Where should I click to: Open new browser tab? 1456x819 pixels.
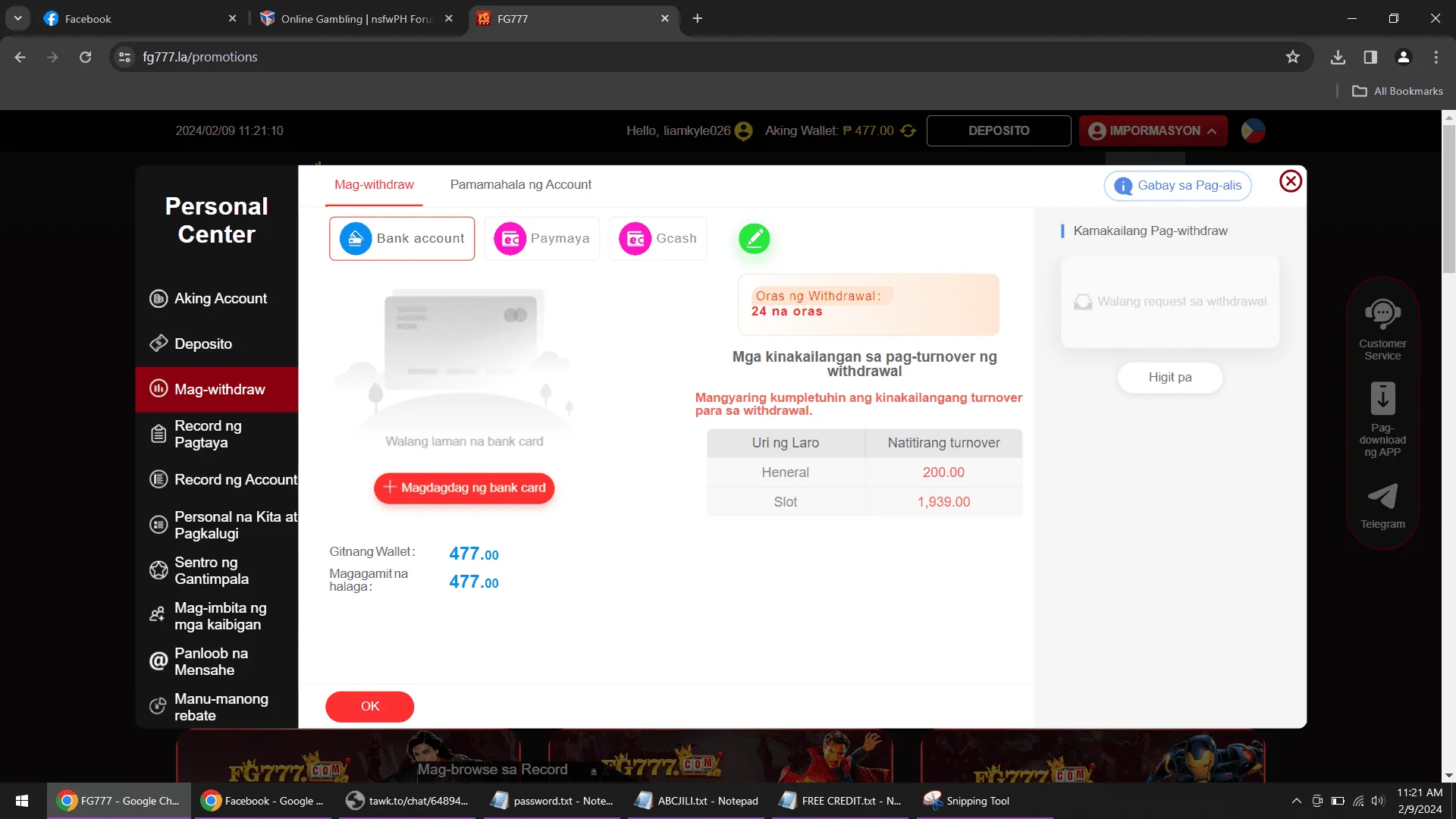697,18
